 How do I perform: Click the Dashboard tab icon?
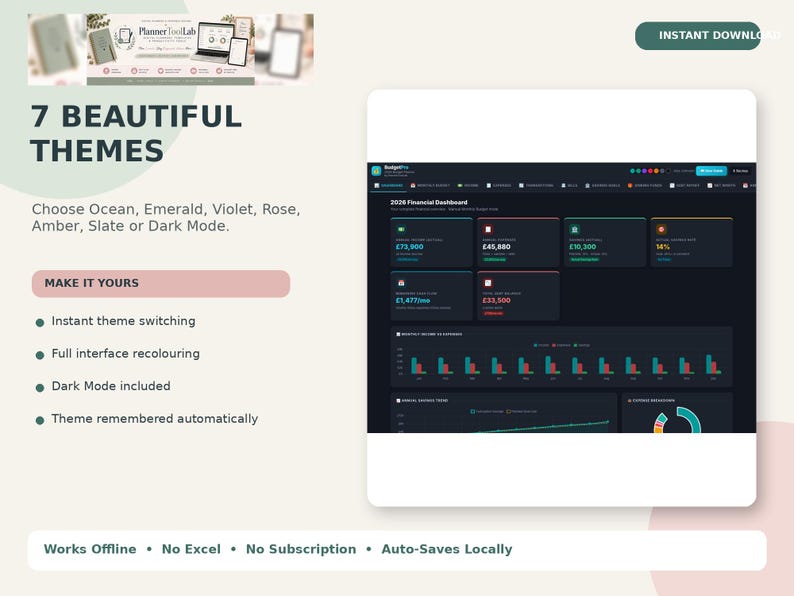tap(377, 185)
